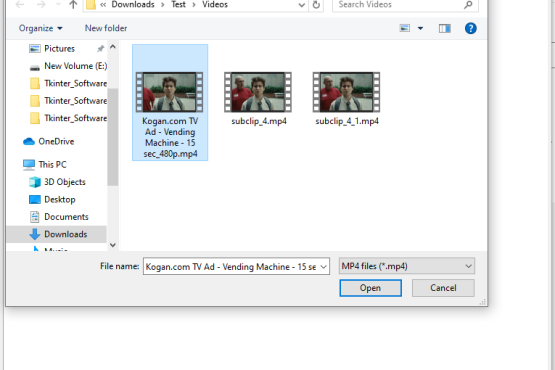Create a New folder

tap(106, 28)
